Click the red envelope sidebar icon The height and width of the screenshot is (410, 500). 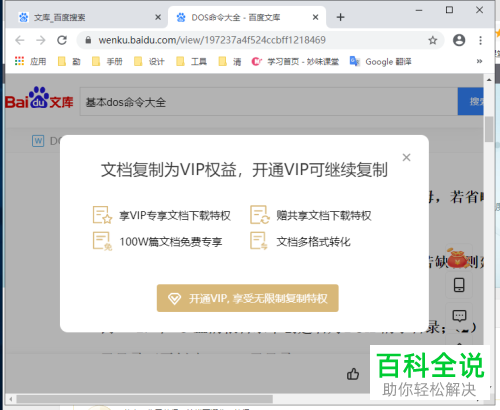(x=458, y=258)
